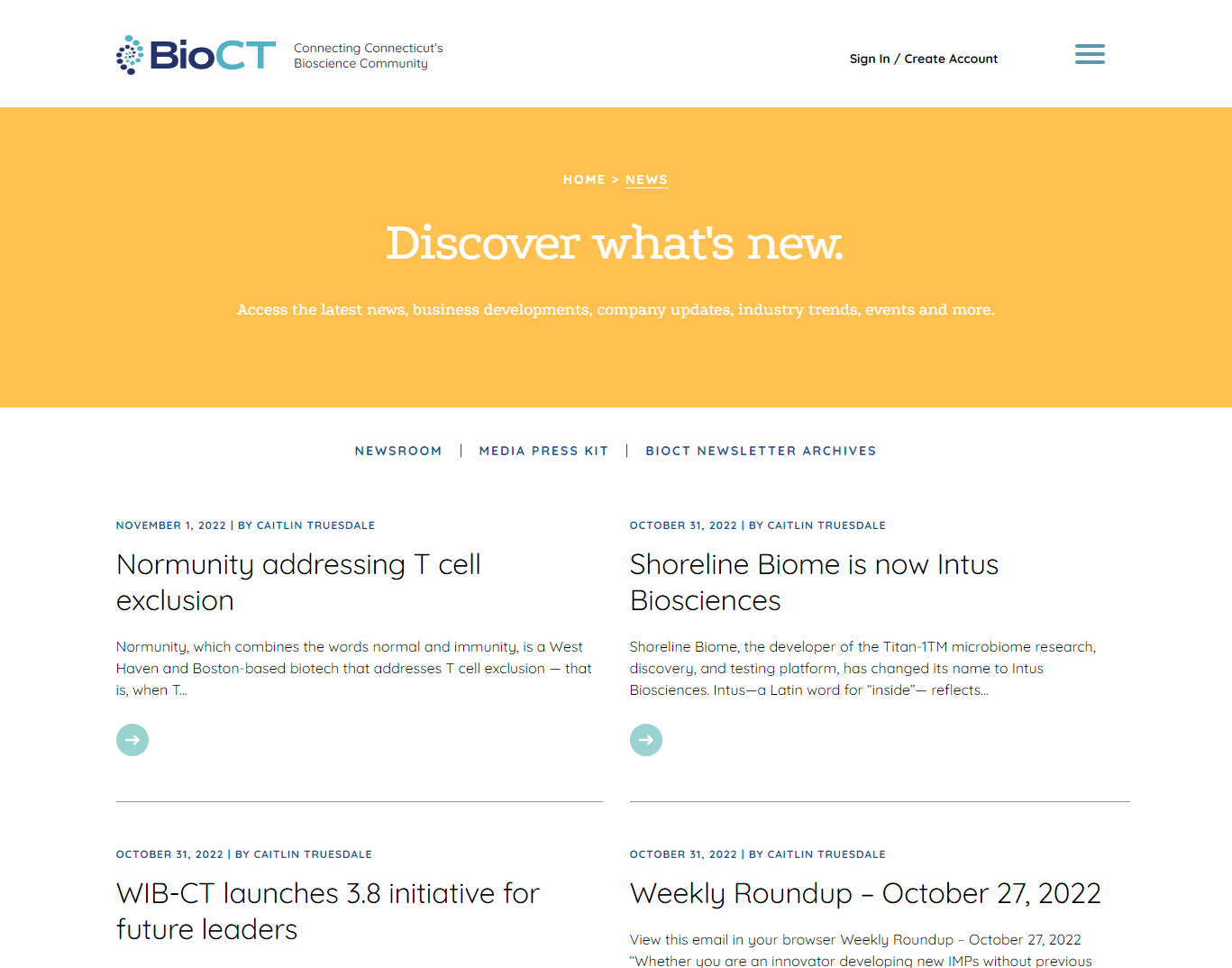Open the Newsroom tab
The image size is (1232, 968).
tap(398, 451)
